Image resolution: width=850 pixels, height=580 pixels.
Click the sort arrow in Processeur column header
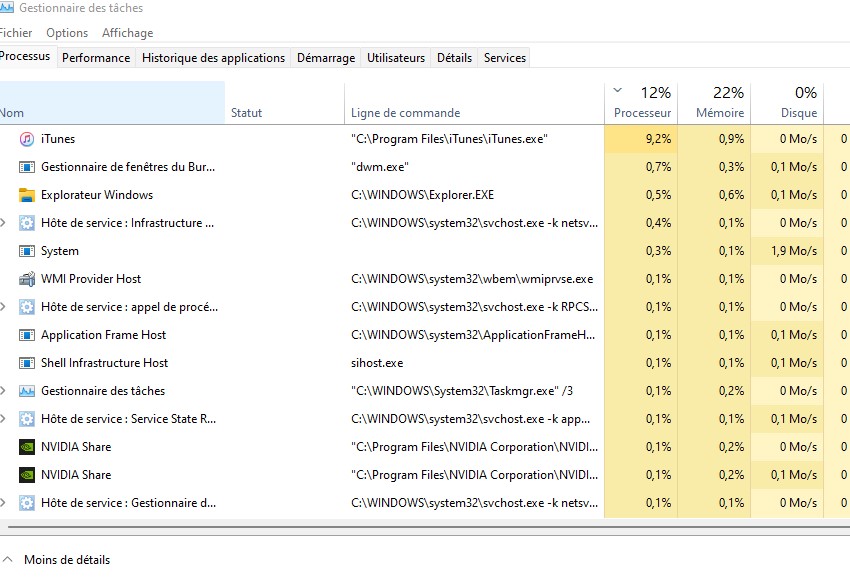[617, 91]
